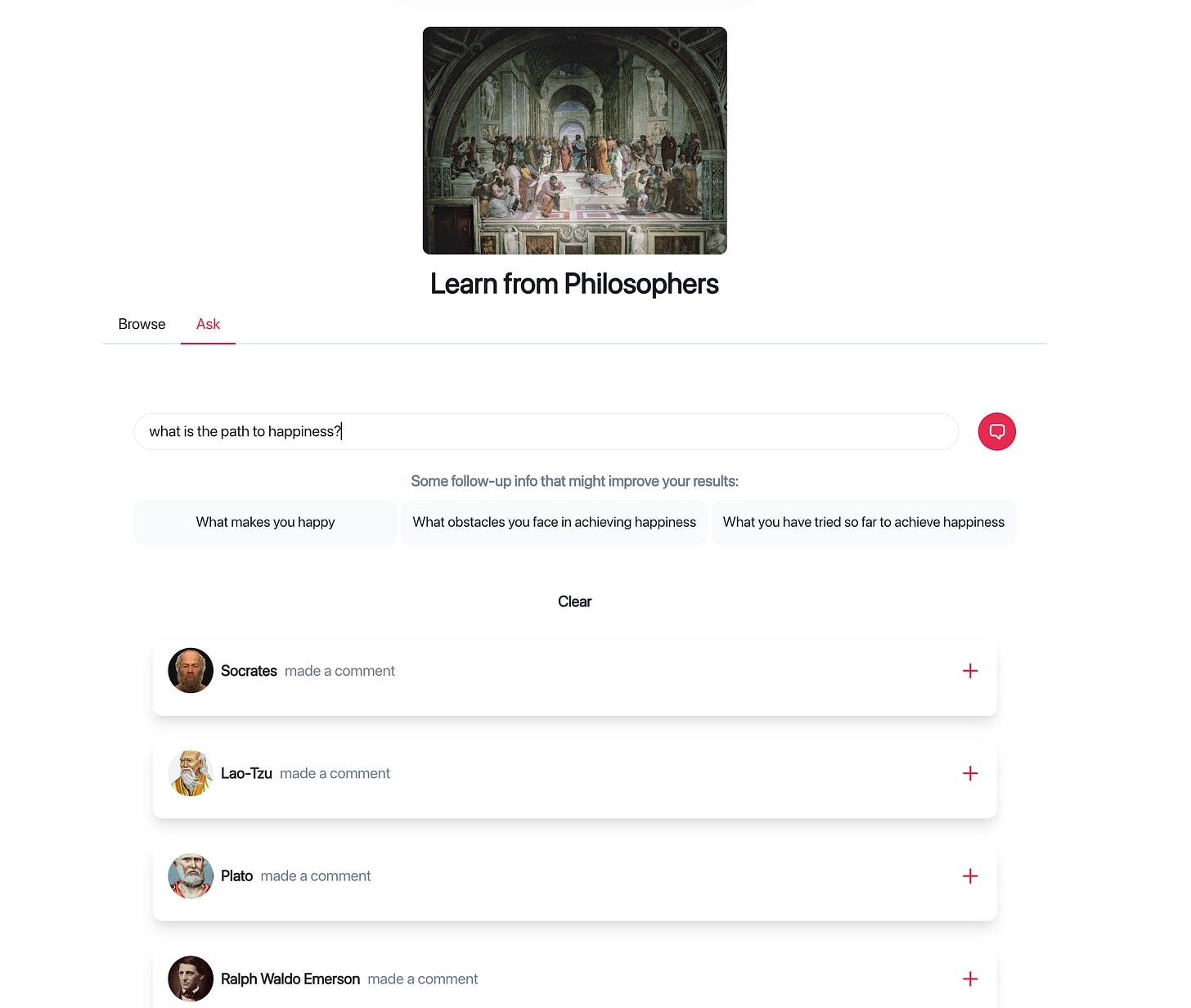Choose 'What obstacles you face in achieving happiness'
The width and height of the screenshot is (1191, 1008).
point(555,522)
